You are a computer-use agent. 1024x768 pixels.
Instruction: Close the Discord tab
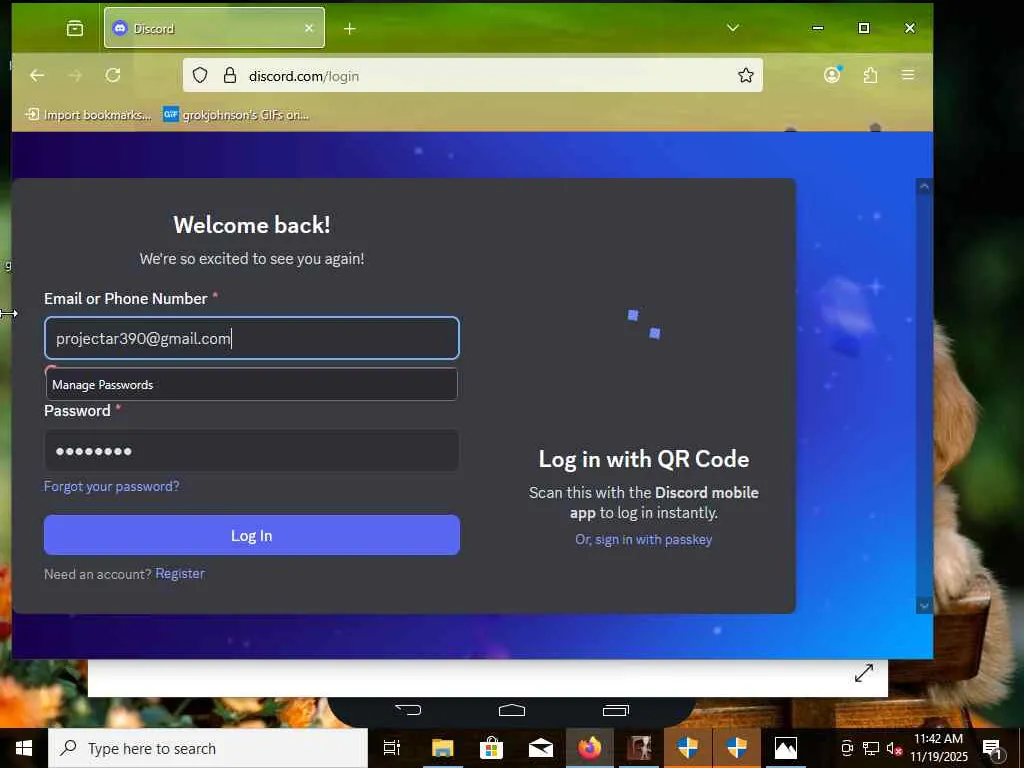pos(309,28)
